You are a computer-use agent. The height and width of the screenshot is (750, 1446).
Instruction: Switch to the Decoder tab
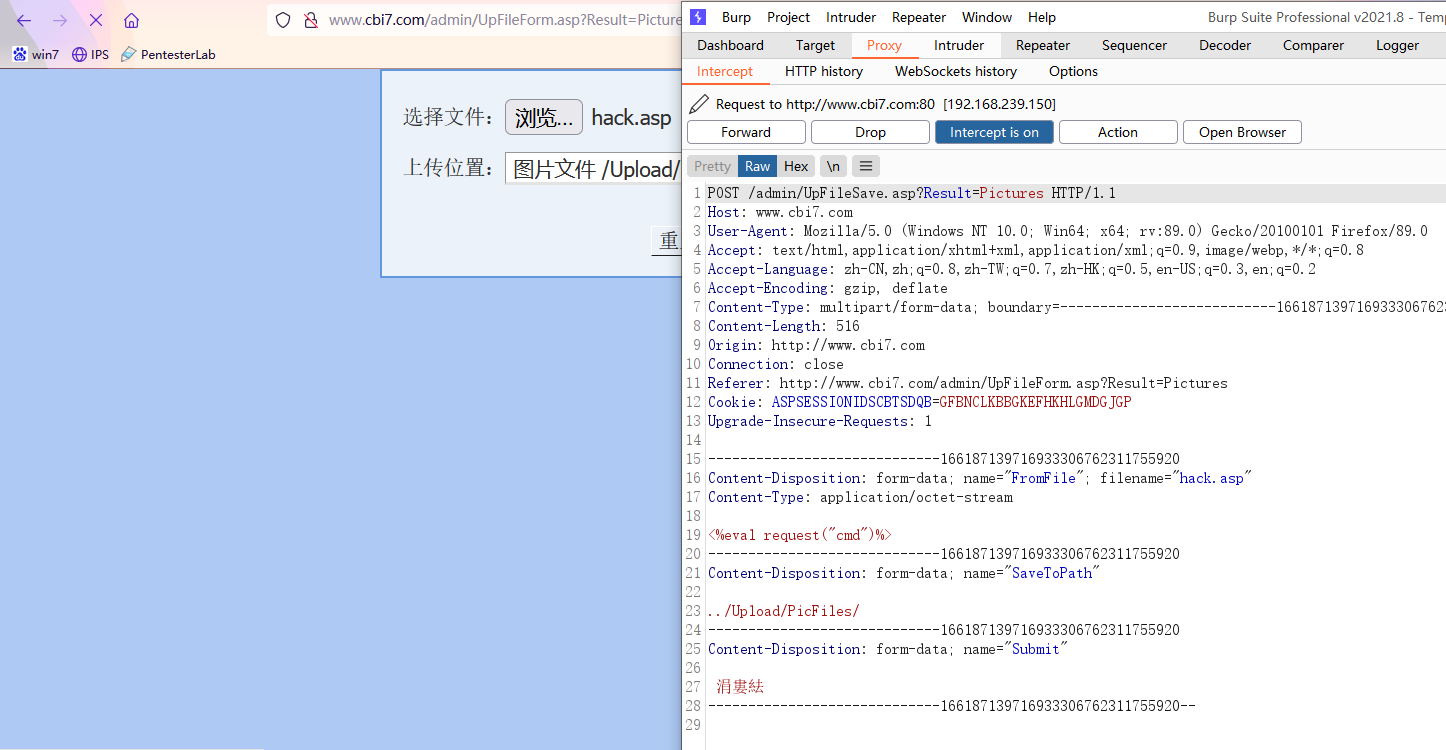(1225, 45)
